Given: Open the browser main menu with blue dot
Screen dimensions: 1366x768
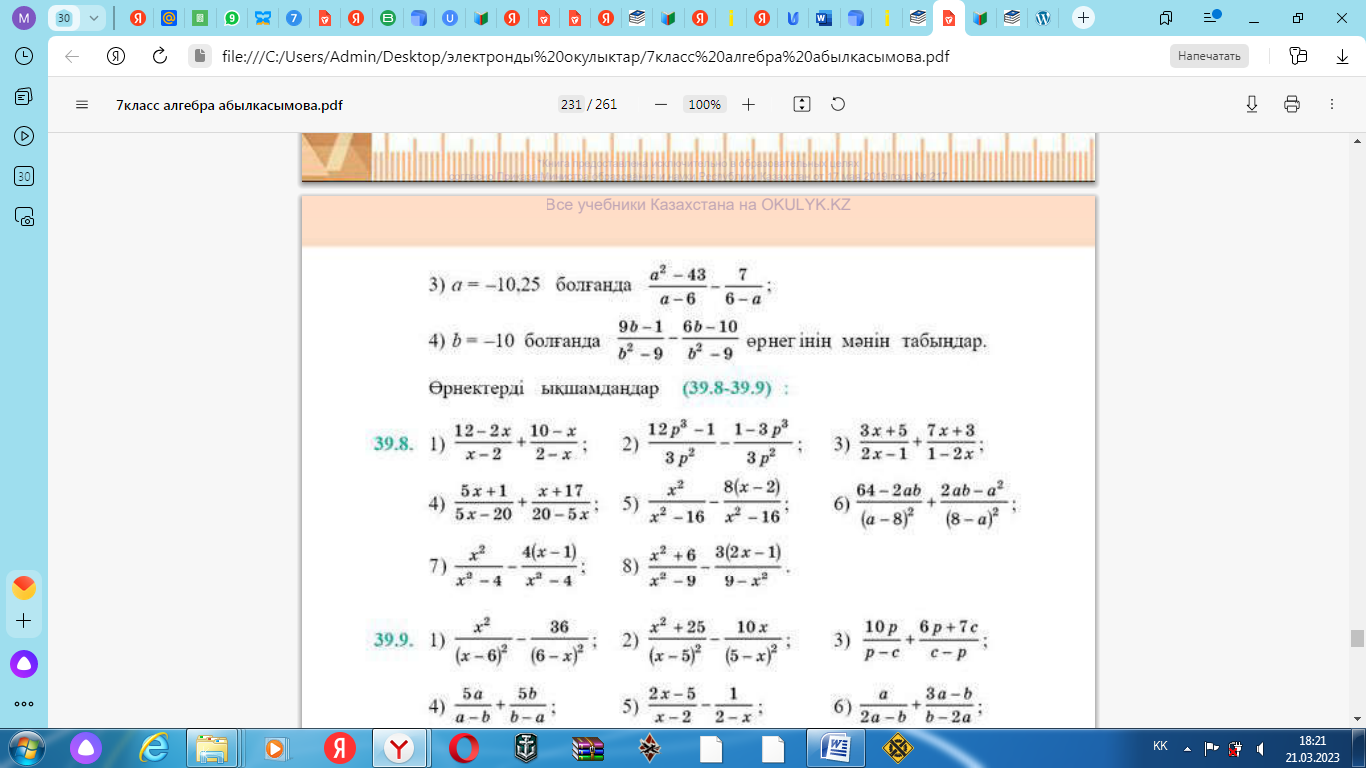Looking at the screenshot, I should point(1212,17).
